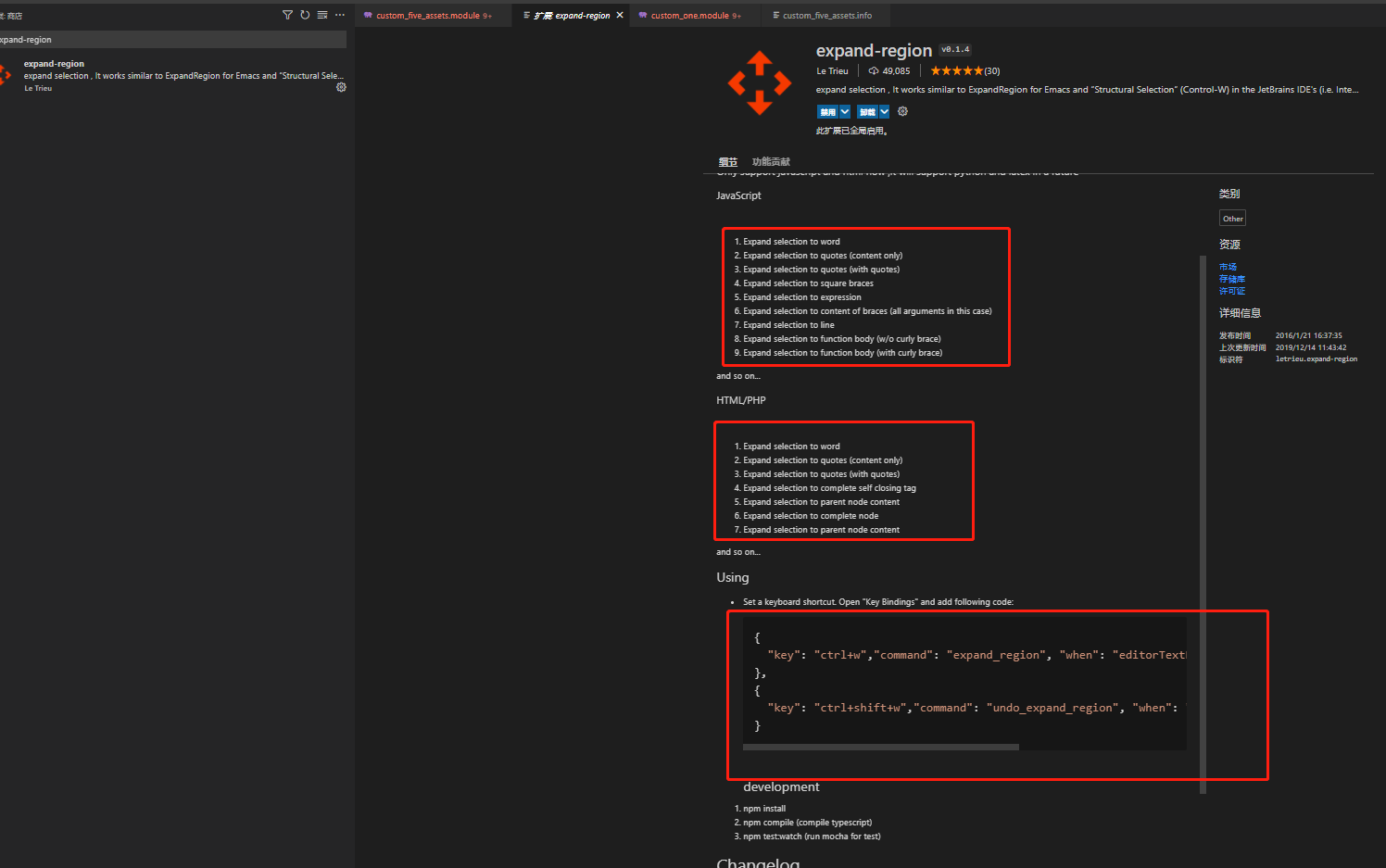Screen dimensions: 1386x868
Task: Expand the uninstall (卸载) dropdown arrow
Action: [884, 111]
